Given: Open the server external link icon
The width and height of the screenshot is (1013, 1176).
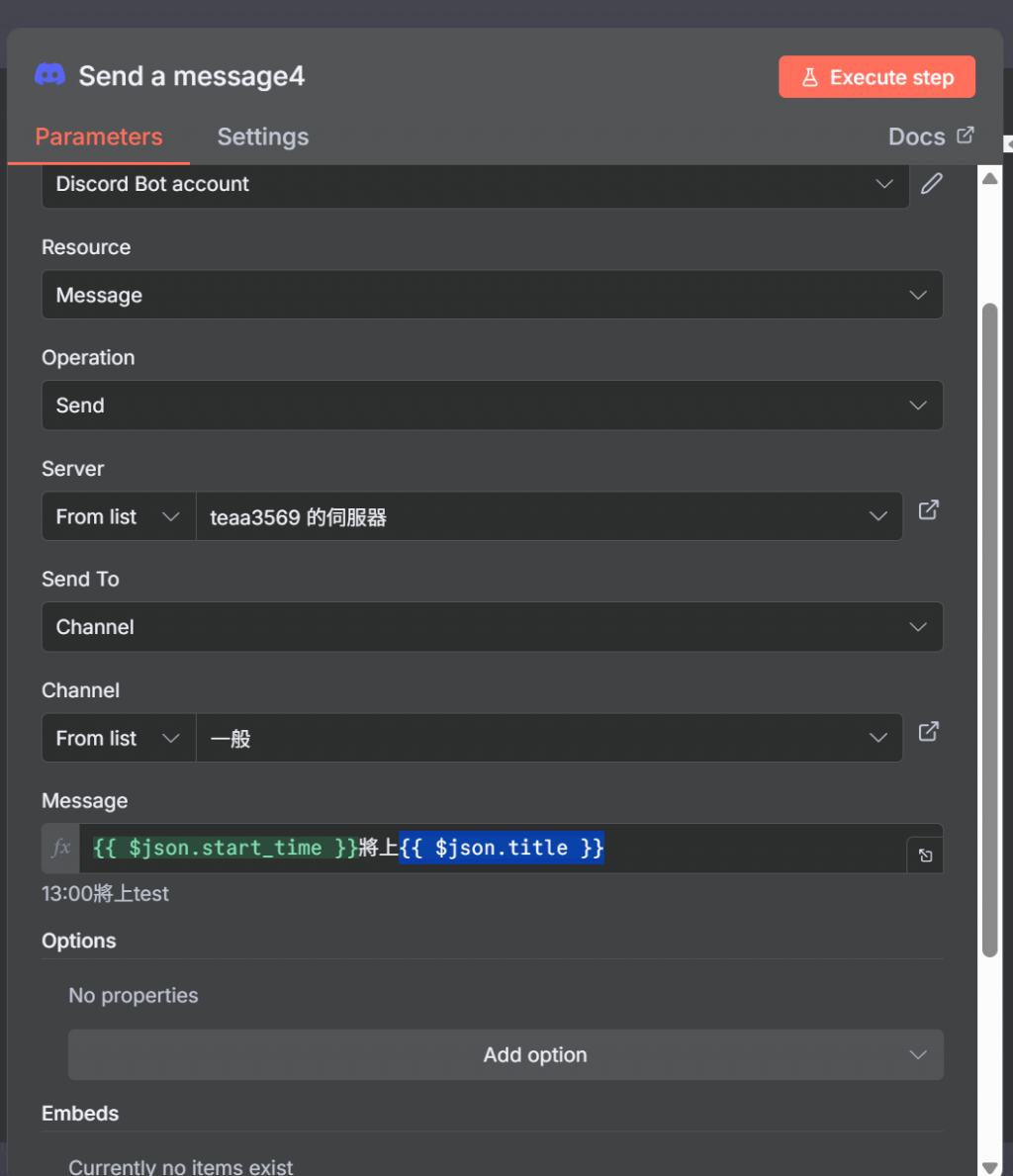Looking at the screenshot, I should pyautogui.click(x=928, y=510).
